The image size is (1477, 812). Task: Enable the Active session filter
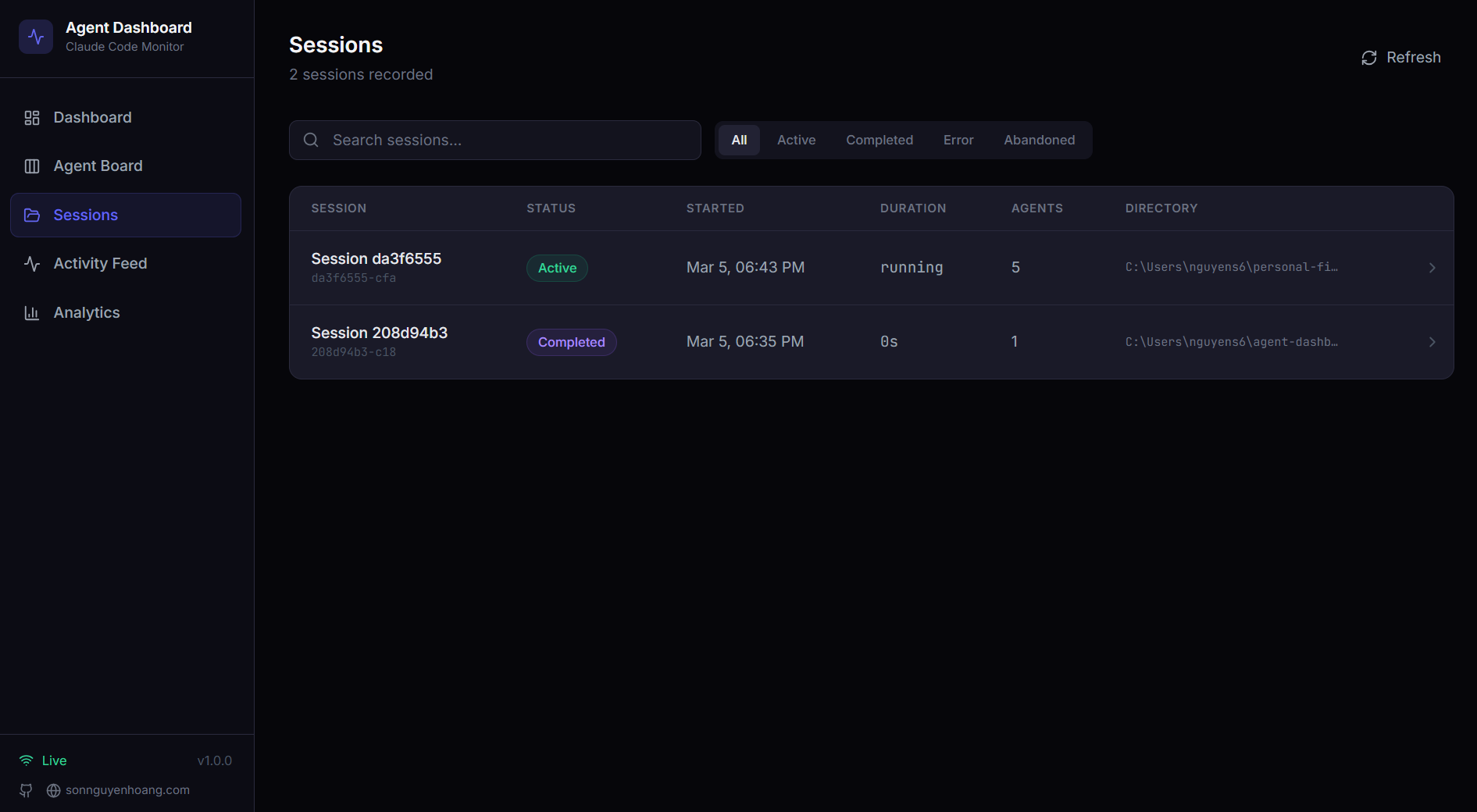[796, 140]
